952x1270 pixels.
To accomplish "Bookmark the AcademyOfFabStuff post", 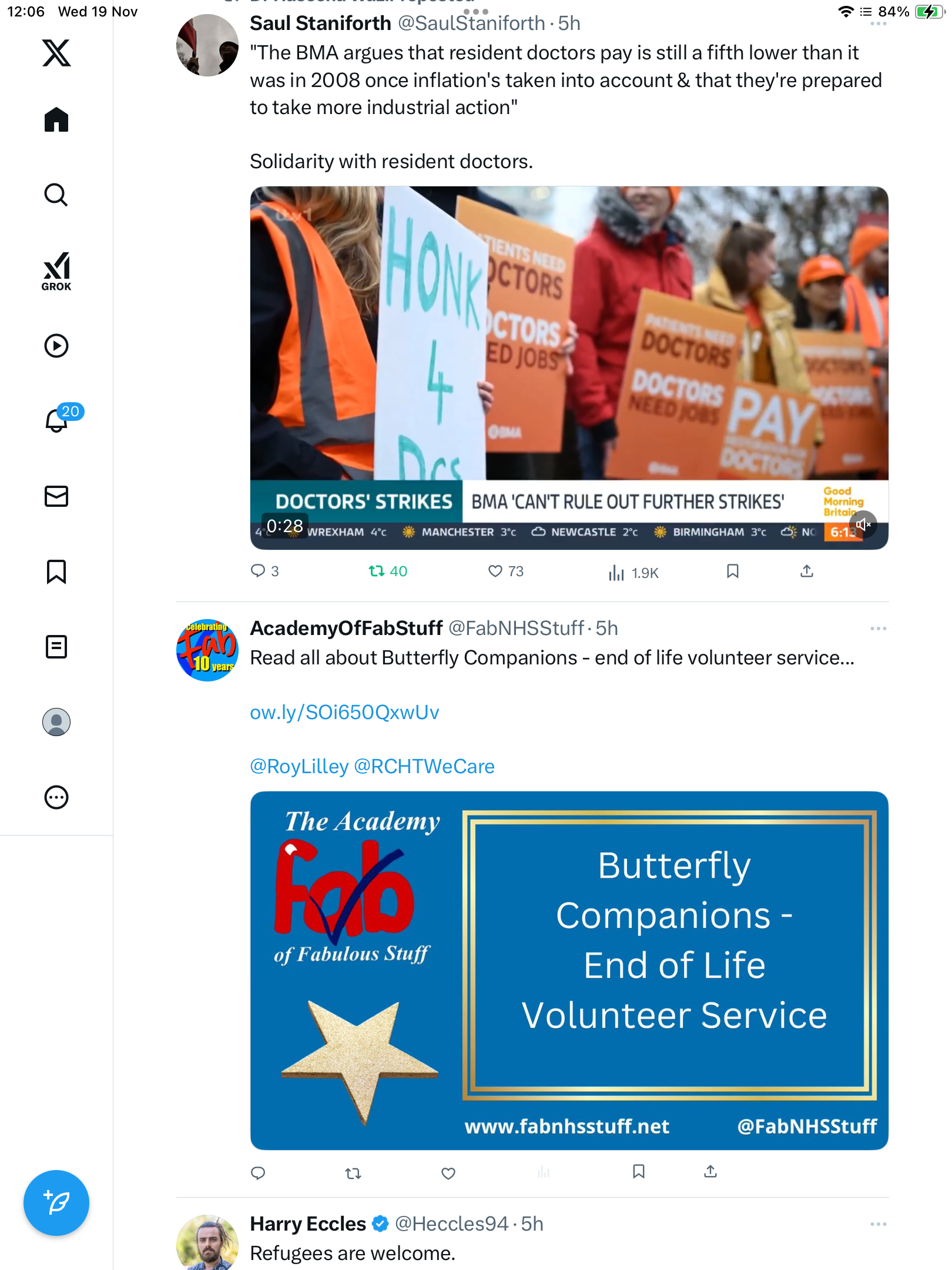I will (639, 1172).
